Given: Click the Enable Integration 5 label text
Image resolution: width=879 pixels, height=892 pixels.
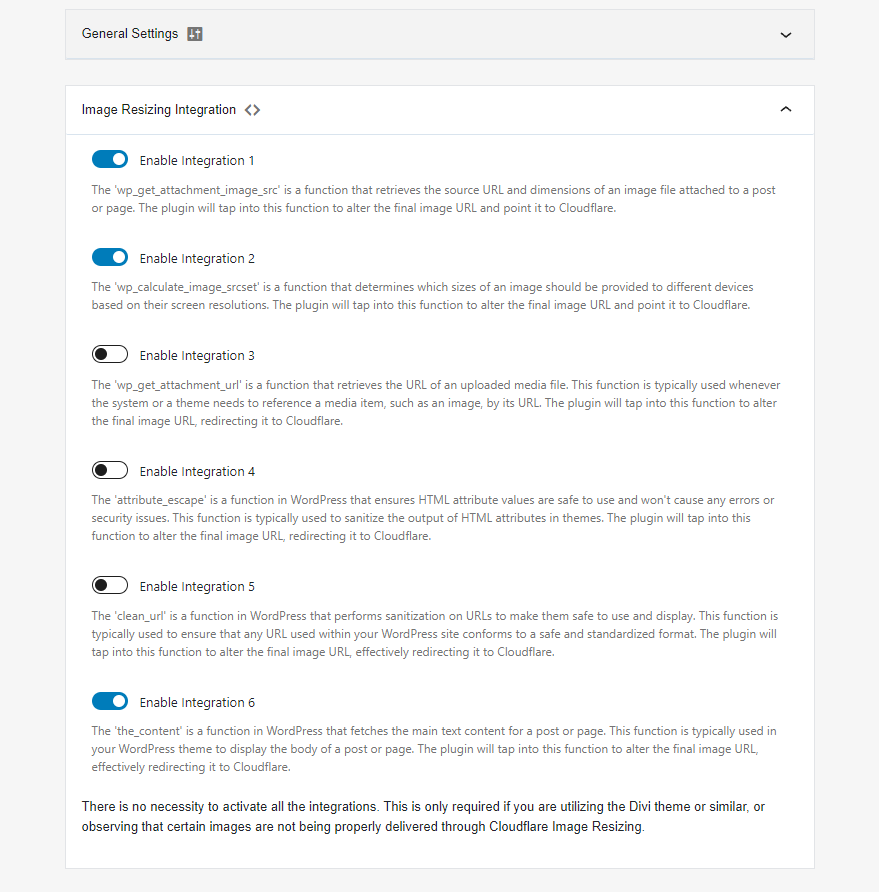Looking at the screenshot, I should (x=197, y=587).
